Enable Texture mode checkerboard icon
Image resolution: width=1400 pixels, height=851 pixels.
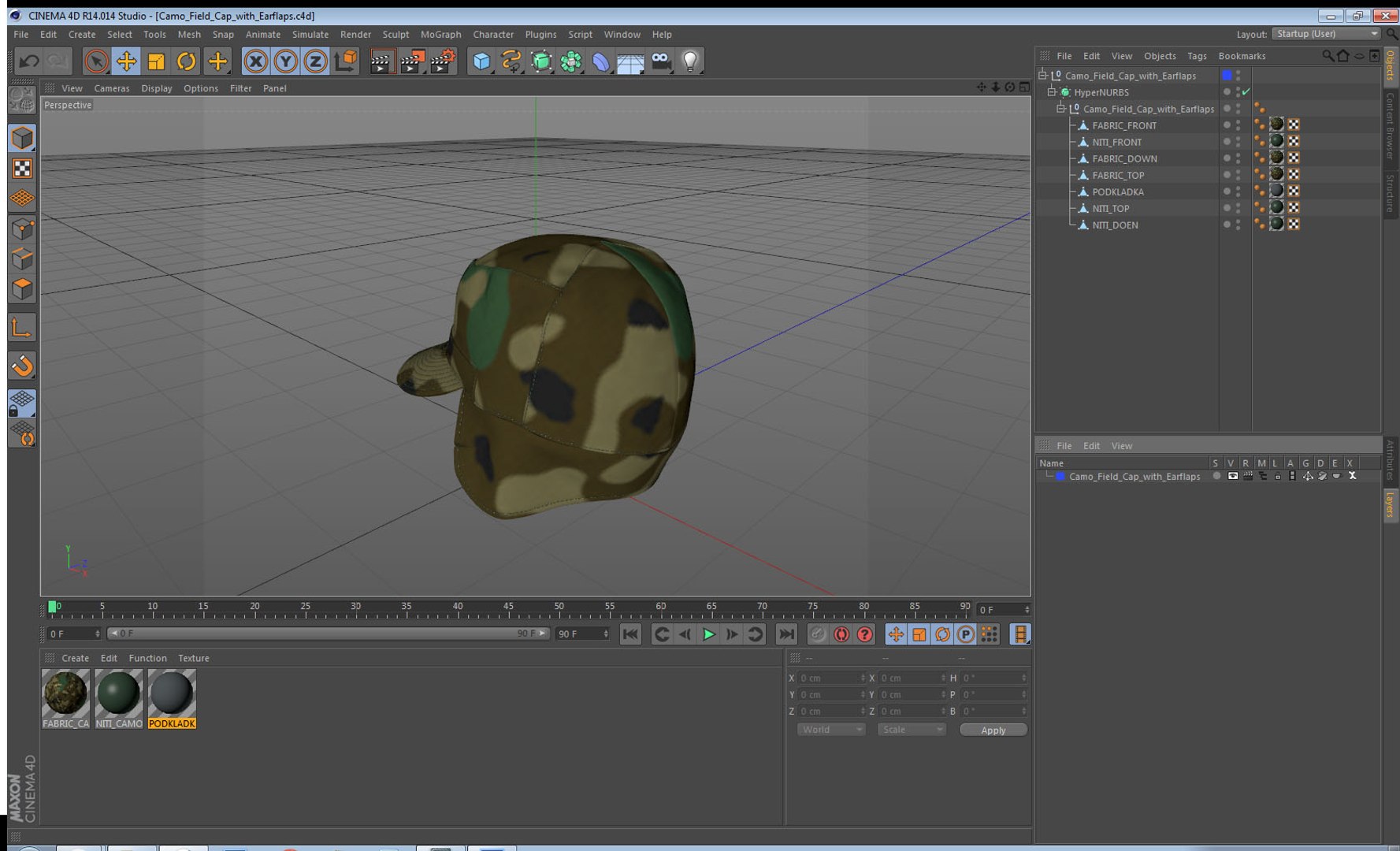point(22,169)
